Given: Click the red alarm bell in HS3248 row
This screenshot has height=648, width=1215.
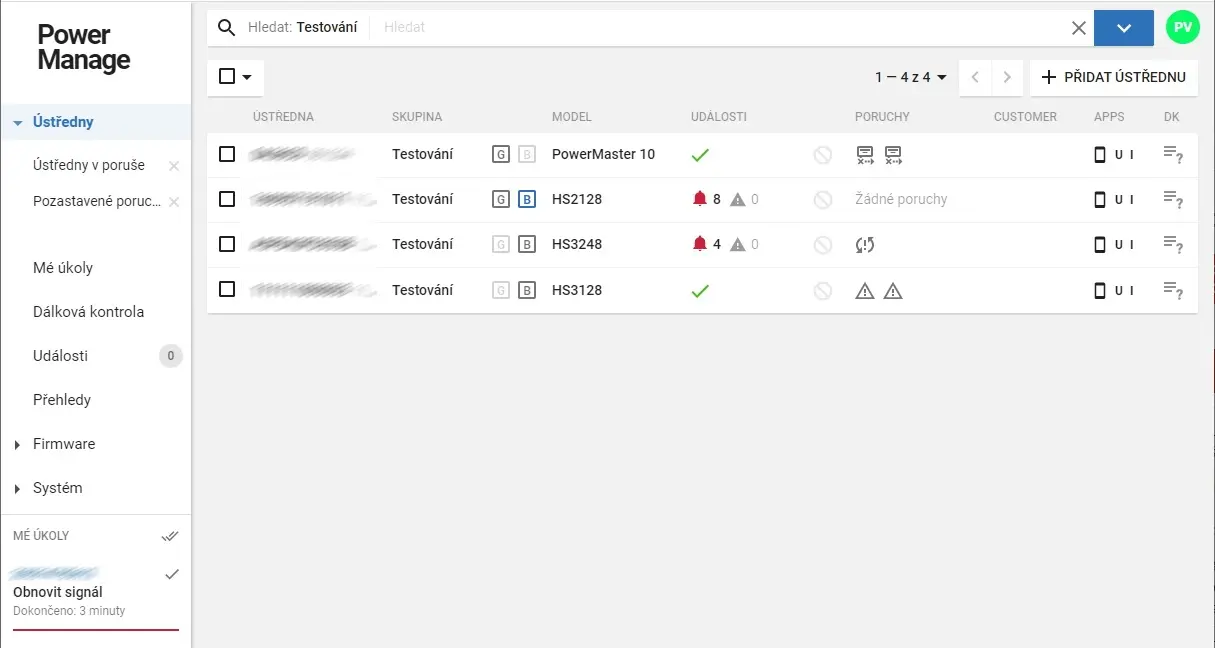Looking at the screenshot, I should [x=700, y=244].
